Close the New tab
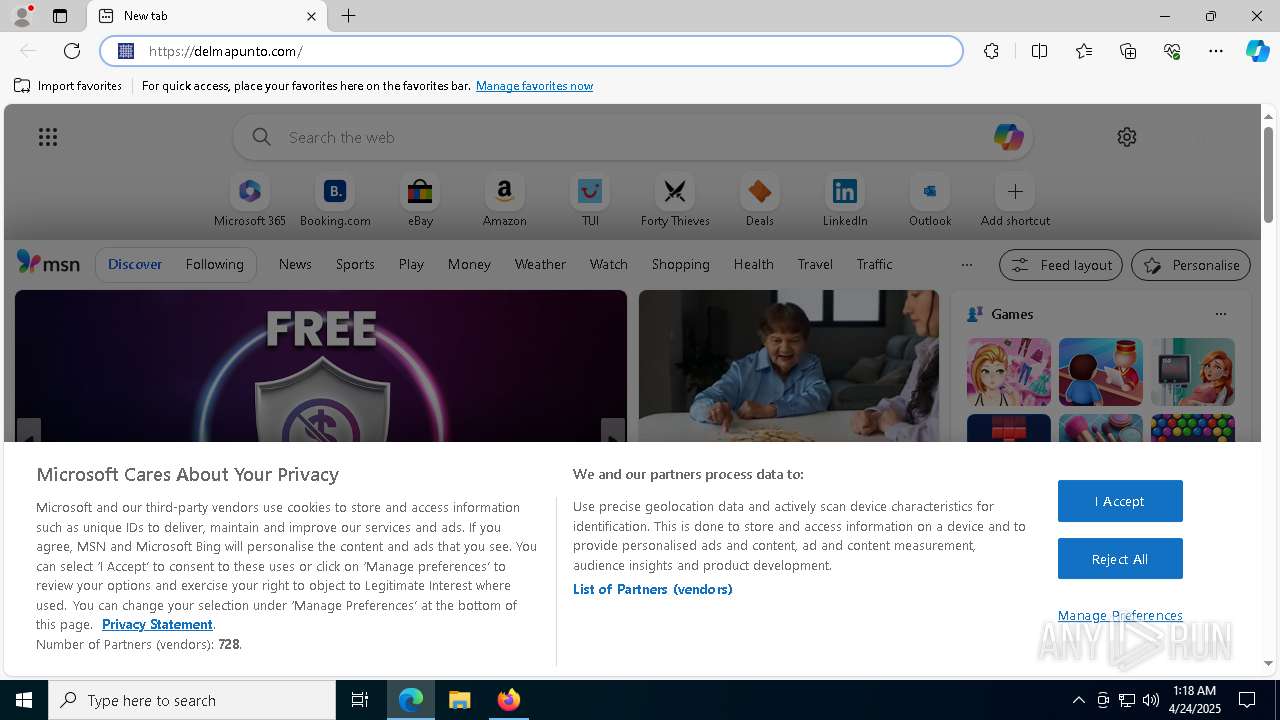Image resolution: width=1280 pixels, height=720 pixels. (311, 16)
